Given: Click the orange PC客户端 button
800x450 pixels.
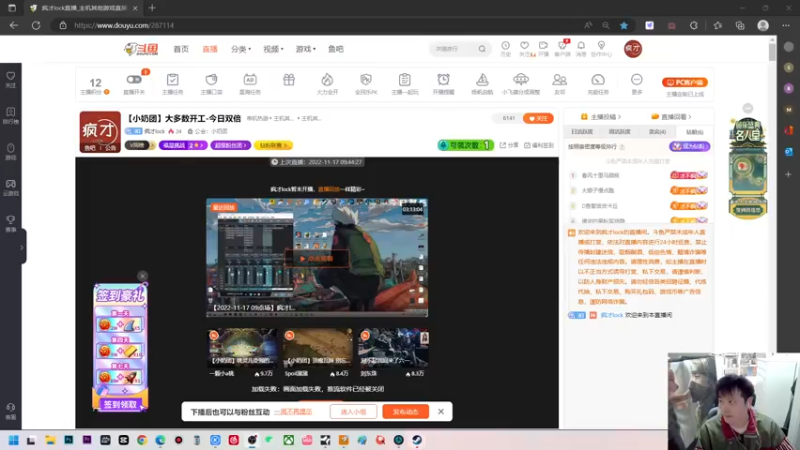Looking at the screenshot, I should click(x=685, y=82).
